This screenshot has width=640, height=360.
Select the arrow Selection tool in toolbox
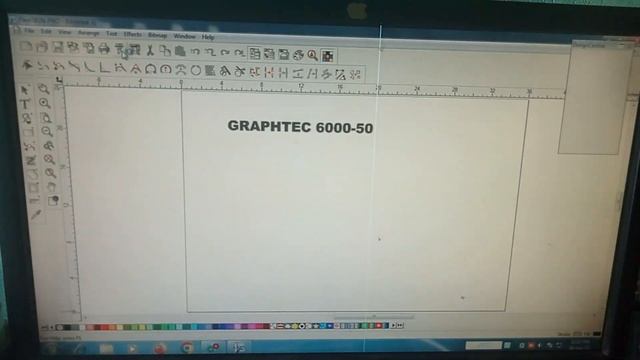[25, 90]
